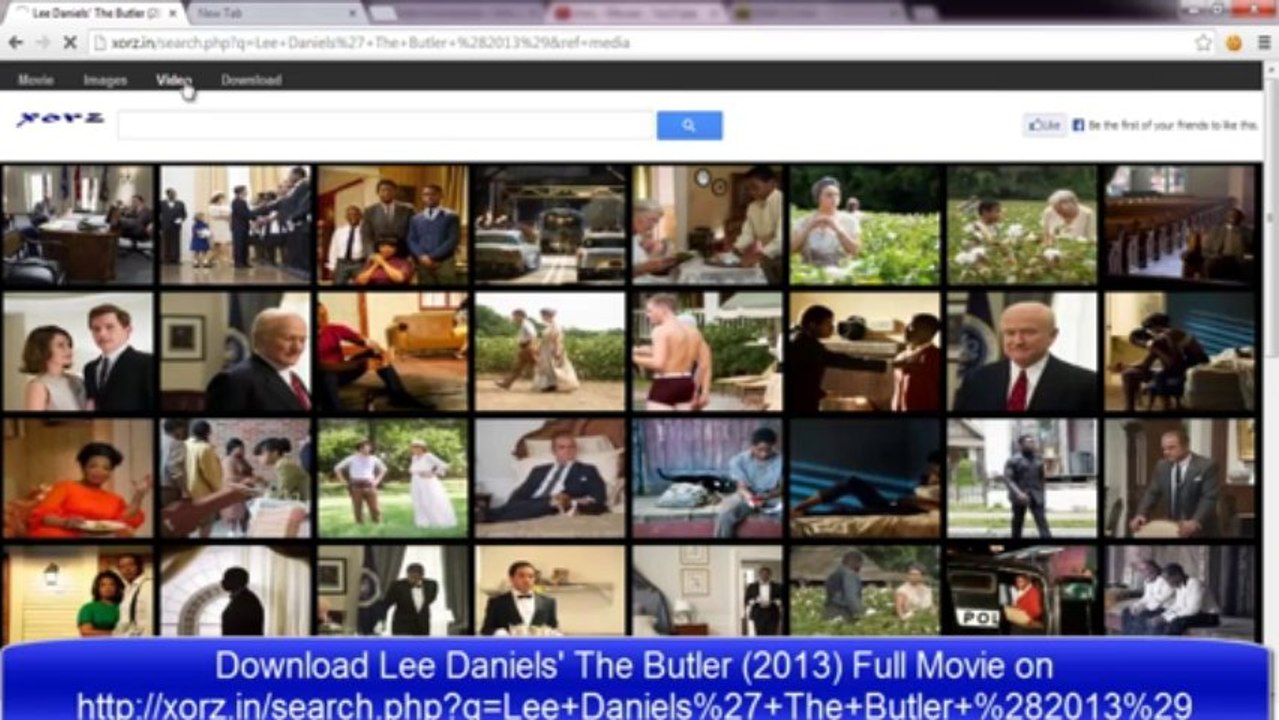Image resolution: width=1279 pixels, height=720 pixels.
Task: Open thumbnail of man in tuxedo bow tie
Action: (x=551, y=590)
